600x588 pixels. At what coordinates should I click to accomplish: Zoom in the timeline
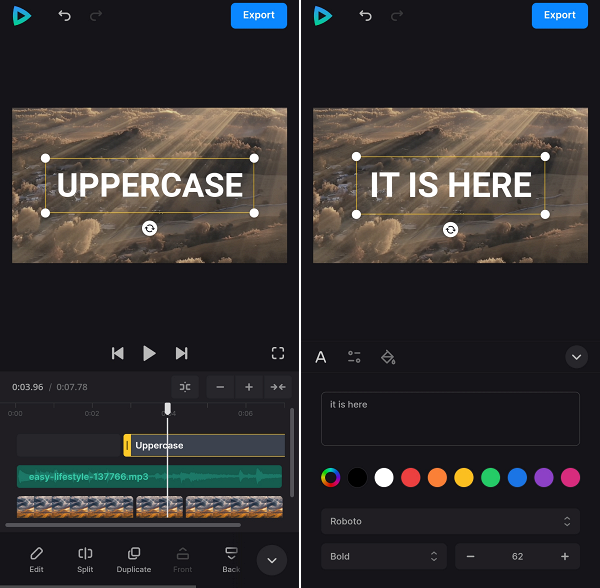249,387
